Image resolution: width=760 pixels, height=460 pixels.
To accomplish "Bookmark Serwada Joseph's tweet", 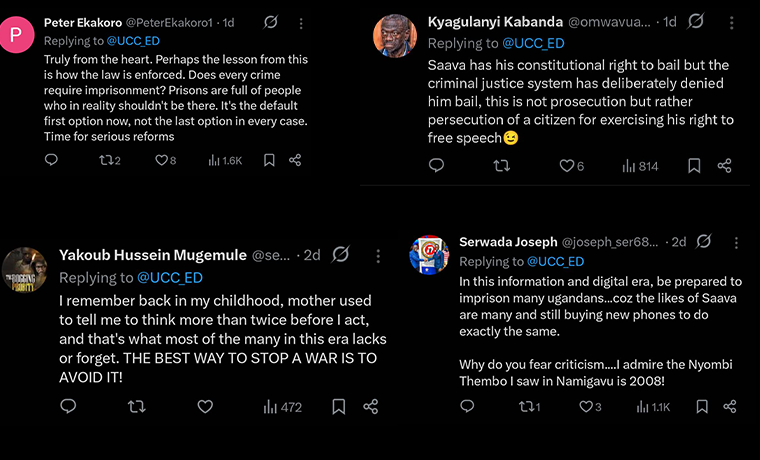I will (x=703, y=407).
